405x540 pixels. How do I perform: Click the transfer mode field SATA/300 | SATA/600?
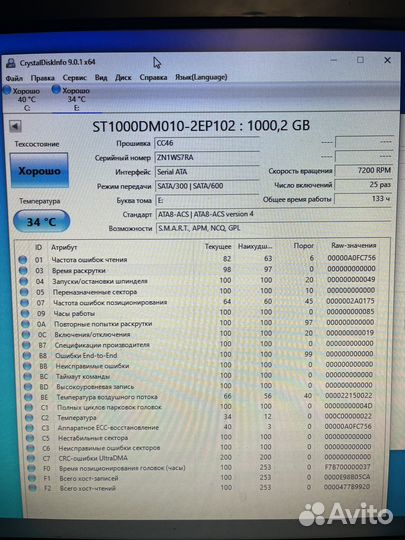(207, 186)
